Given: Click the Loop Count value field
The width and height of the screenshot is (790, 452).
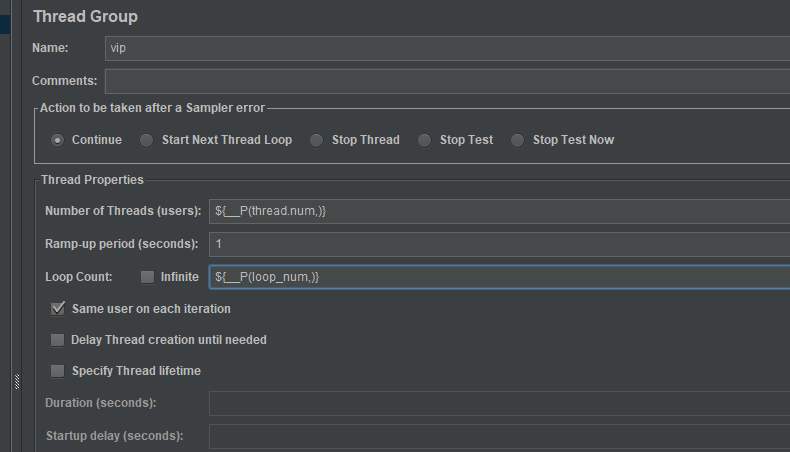Looking at the screenshot, I should pos(499,277).
